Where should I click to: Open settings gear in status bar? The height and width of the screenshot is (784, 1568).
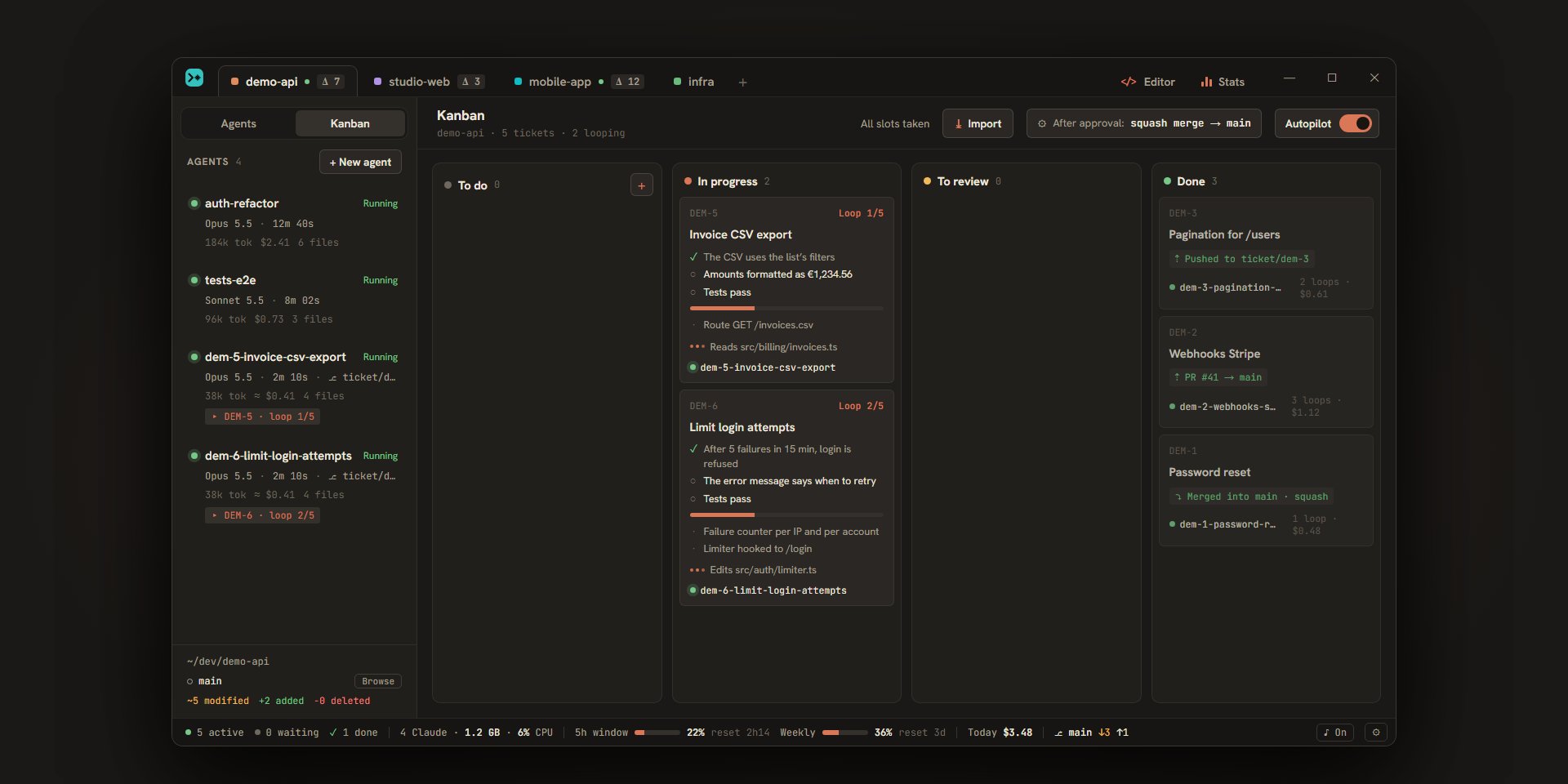pyautogui.click(x=1376, y=733)
